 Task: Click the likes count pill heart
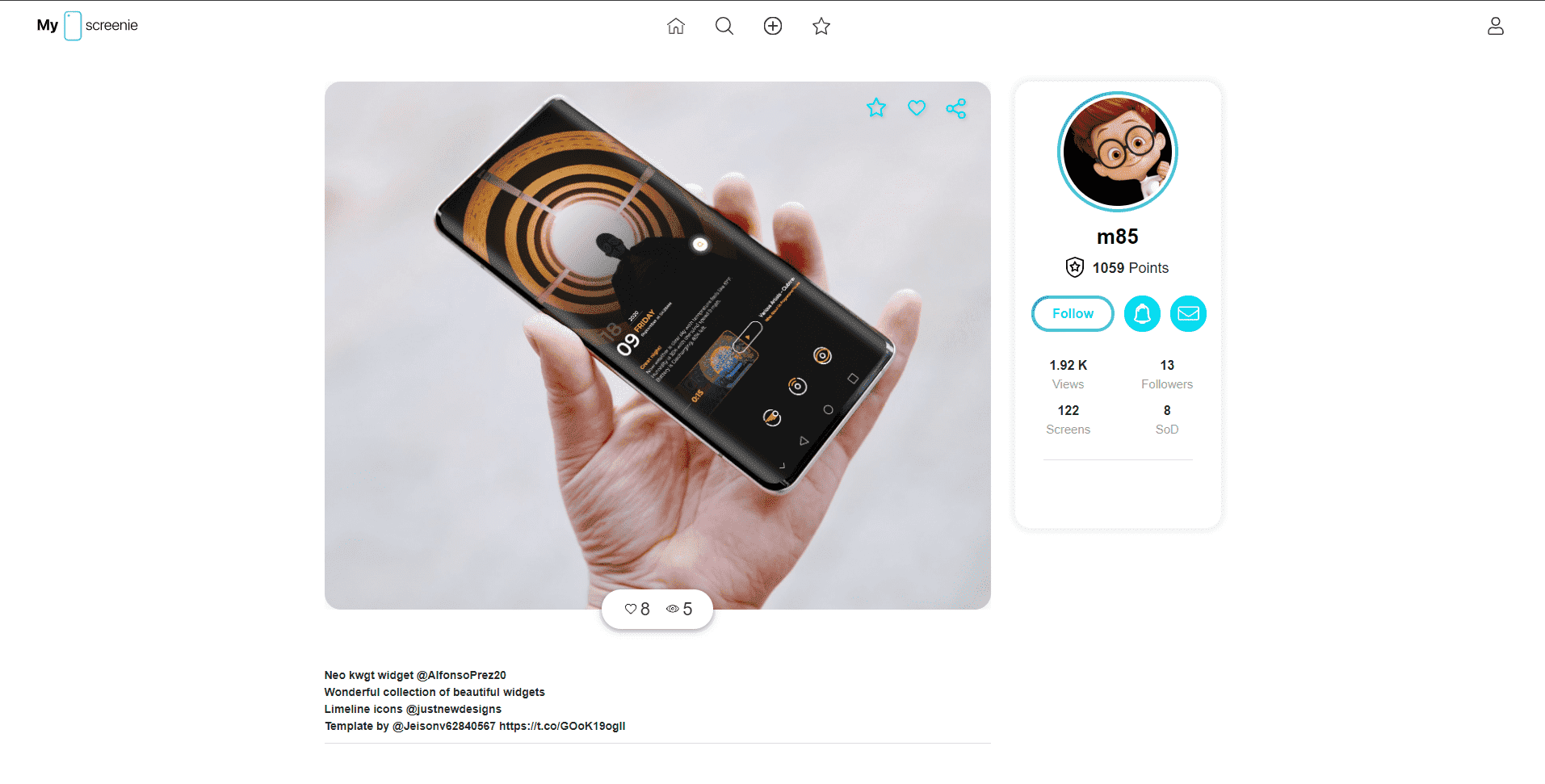click(637, 609)
